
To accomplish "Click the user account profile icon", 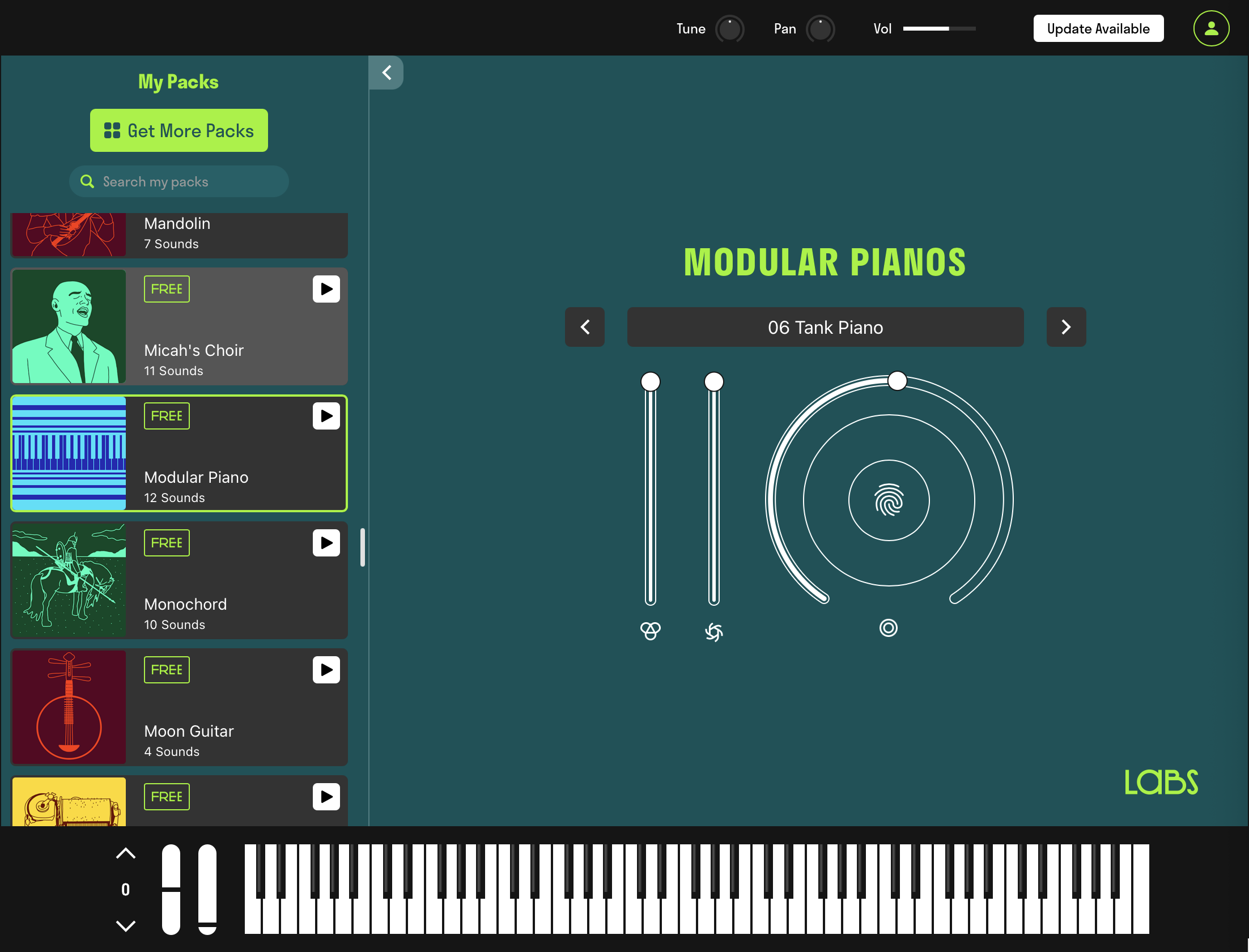I will coord(1210,28).
